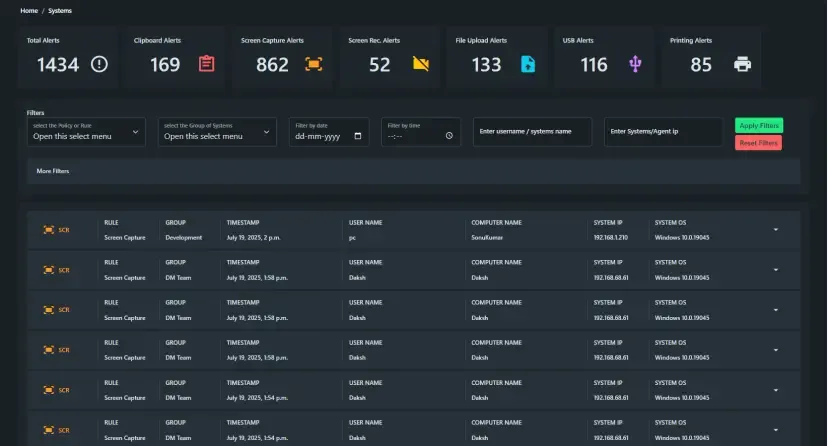828x446 pixels.
Task: Focus the Filter by date field
Action: pyautogui.click(x=328, y=131)
